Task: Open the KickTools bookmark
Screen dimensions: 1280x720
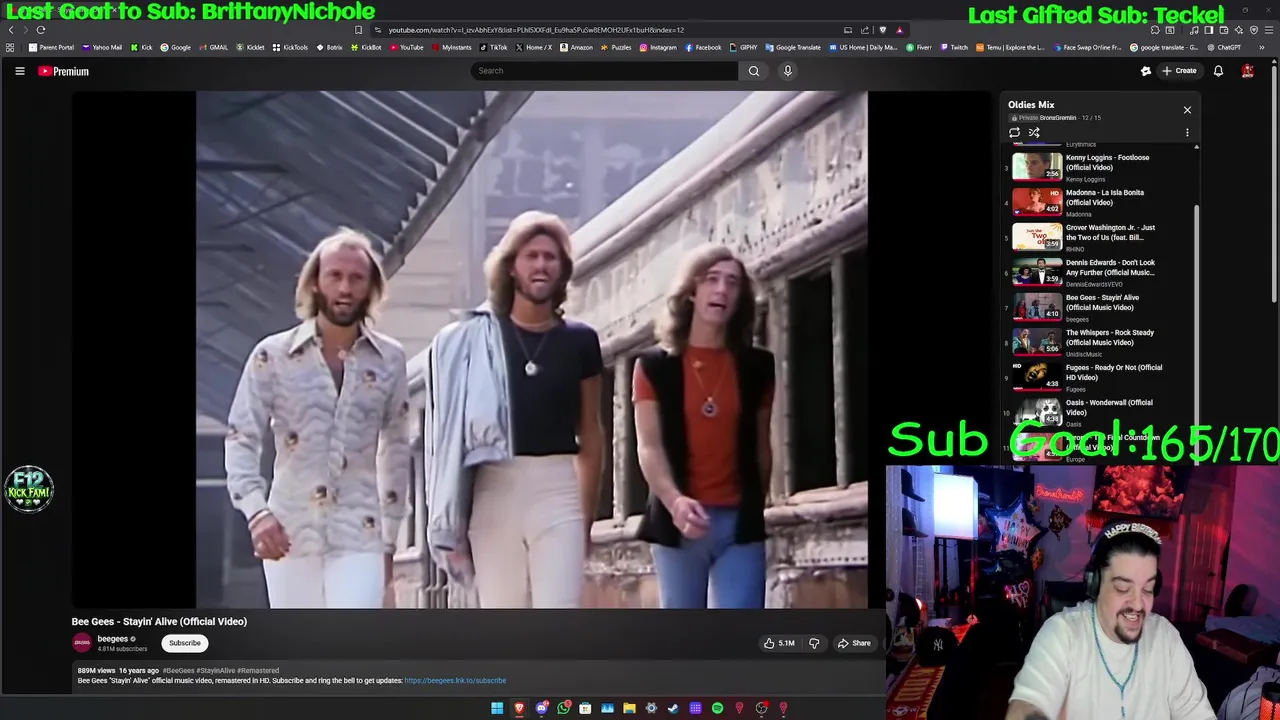Action: click(290, 47)
